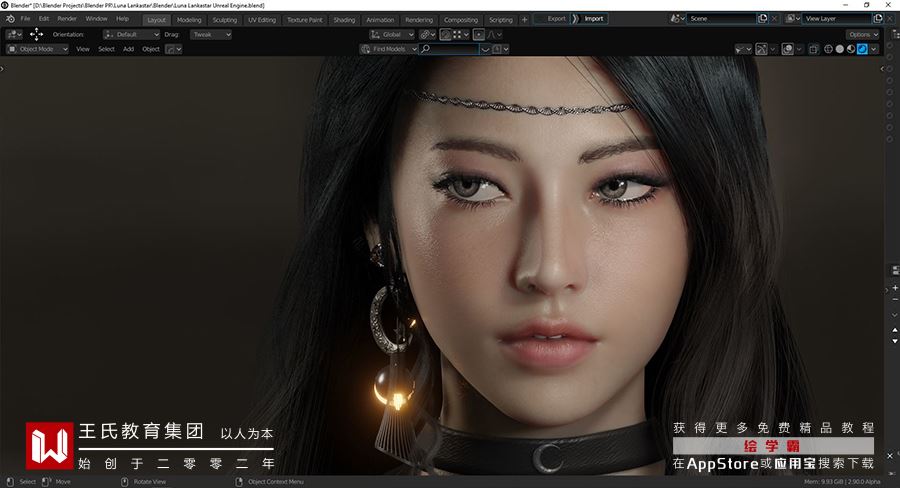This screenshot has width=900, height=488.
Task: Toggle viewport gizmos display
Action: (x=761, y=49)
